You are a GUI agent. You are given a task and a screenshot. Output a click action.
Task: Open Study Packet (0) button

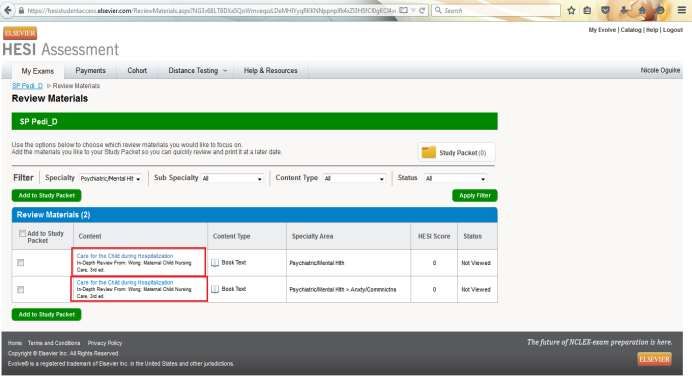[x=456, y=152]
